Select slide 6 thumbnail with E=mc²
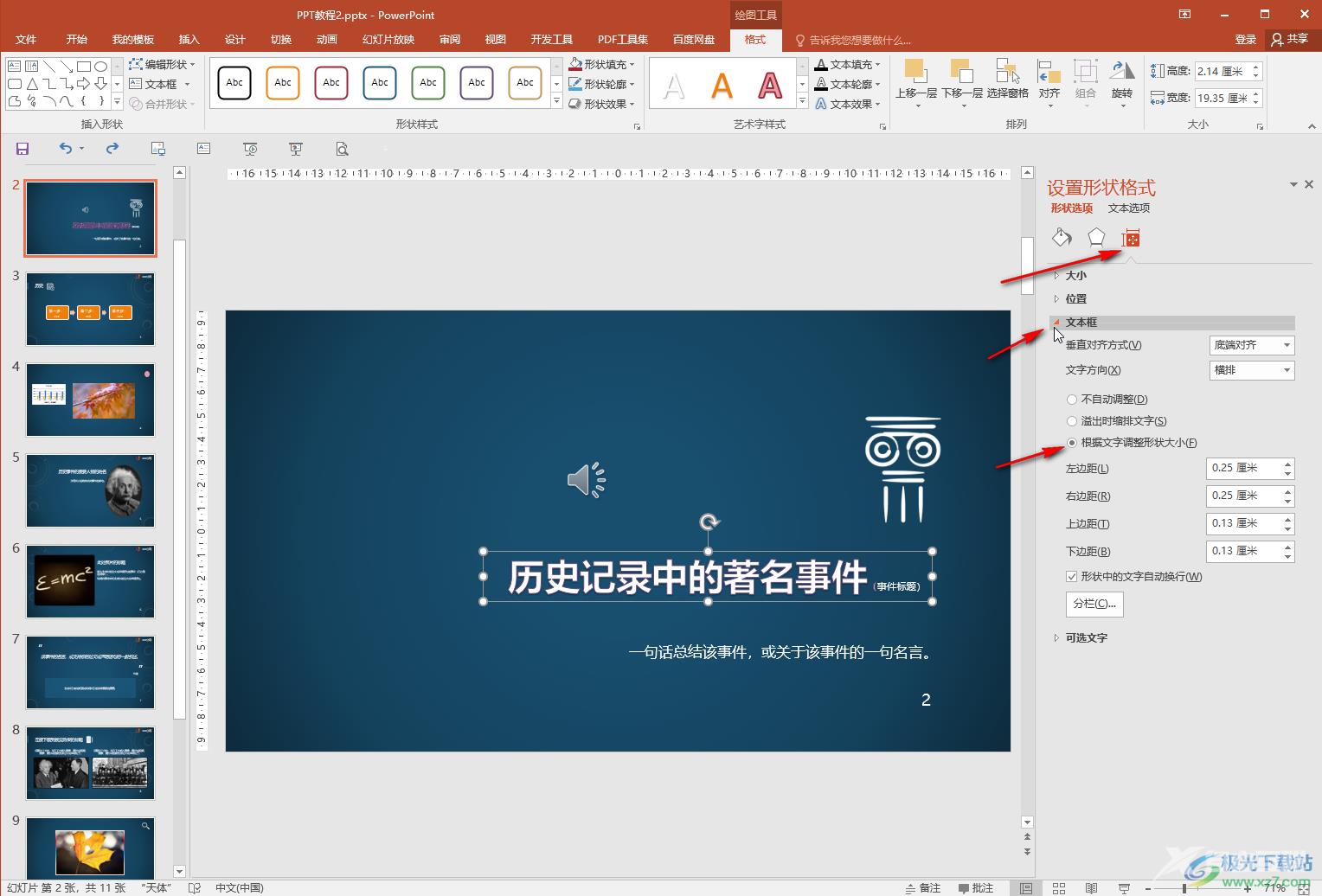Screen dimensions: 1322x896 90,581
